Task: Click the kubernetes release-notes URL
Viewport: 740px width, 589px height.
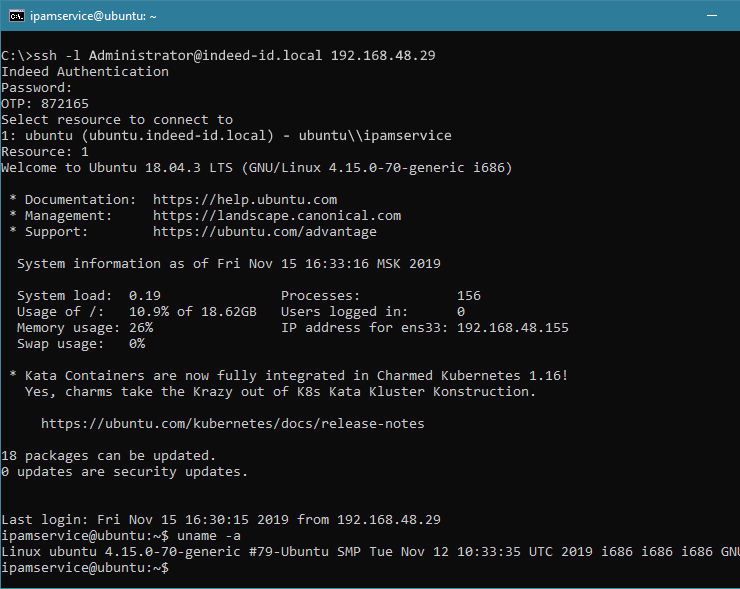Action: tap(233, 424)
